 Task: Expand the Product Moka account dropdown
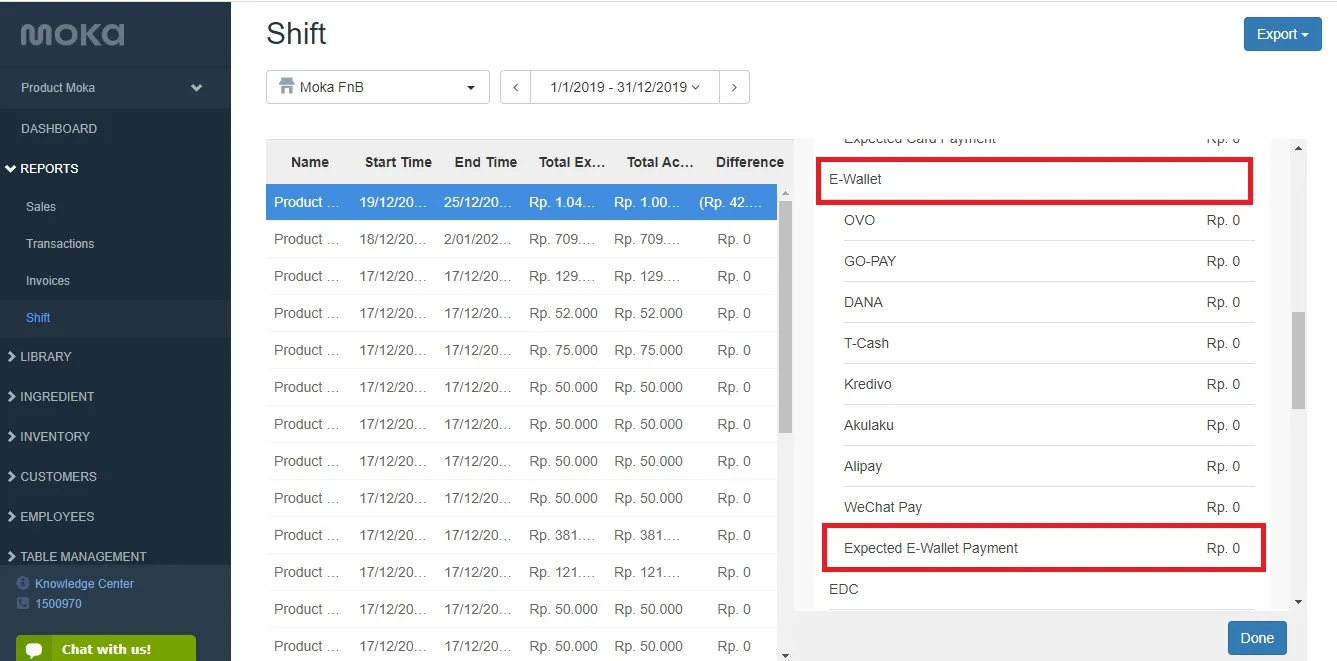(x=115, y=88)
